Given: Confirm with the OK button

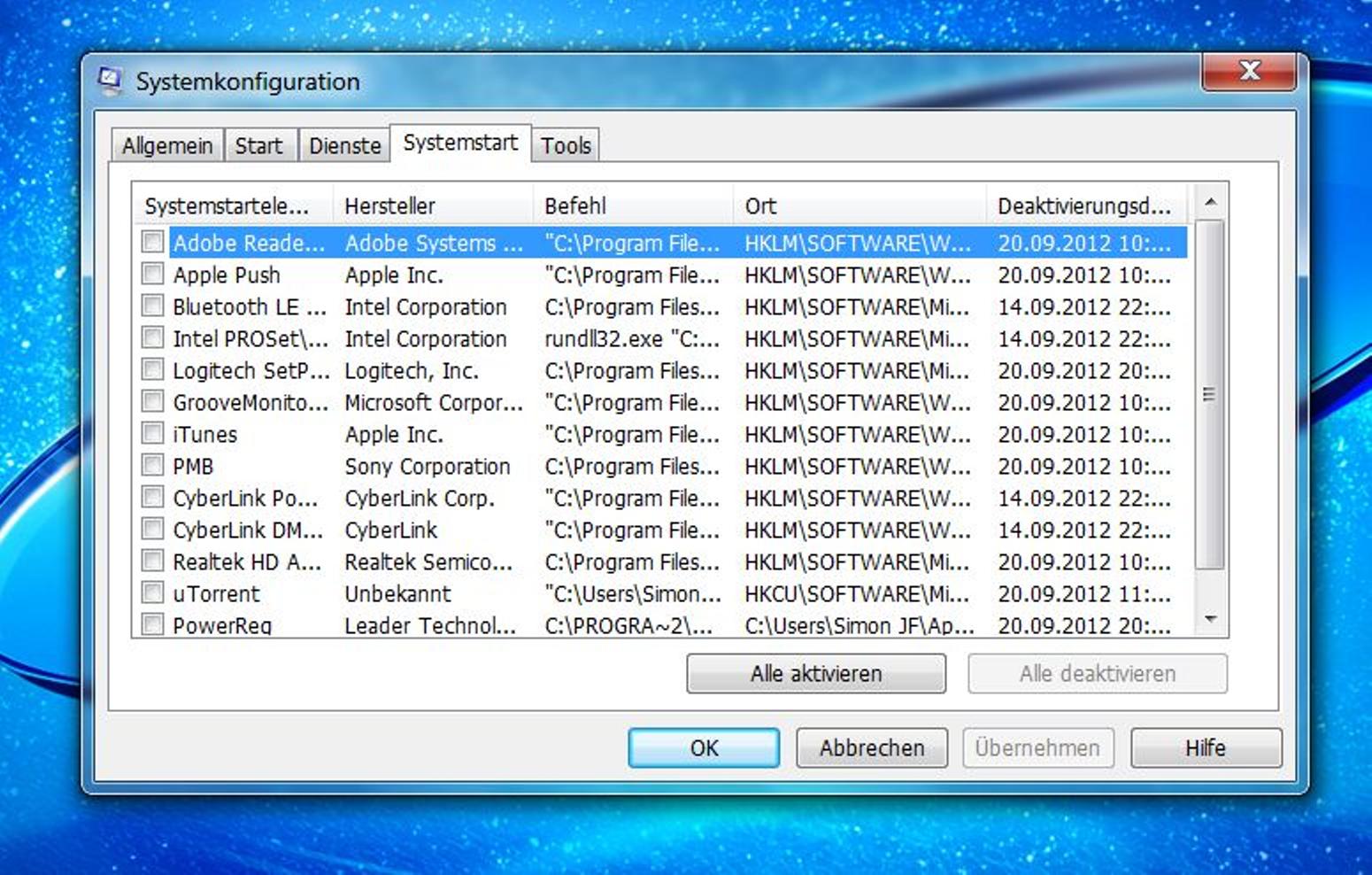Looking at the screenshot, I should (x=704, y=747).
